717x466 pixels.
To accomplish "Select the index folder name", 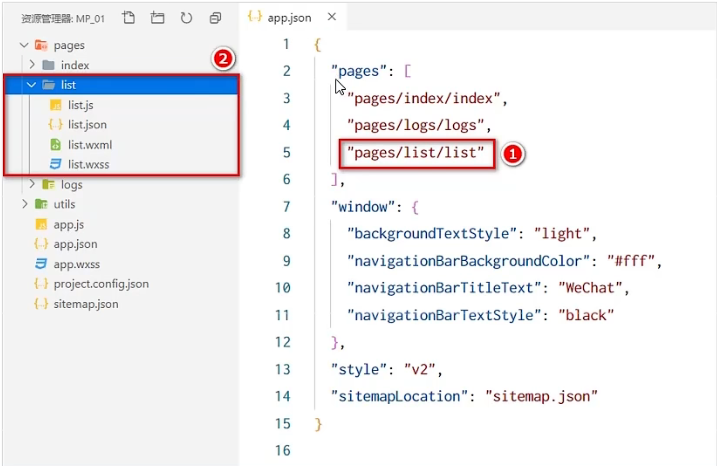I will pyautogui.click(x=75, y=65).
